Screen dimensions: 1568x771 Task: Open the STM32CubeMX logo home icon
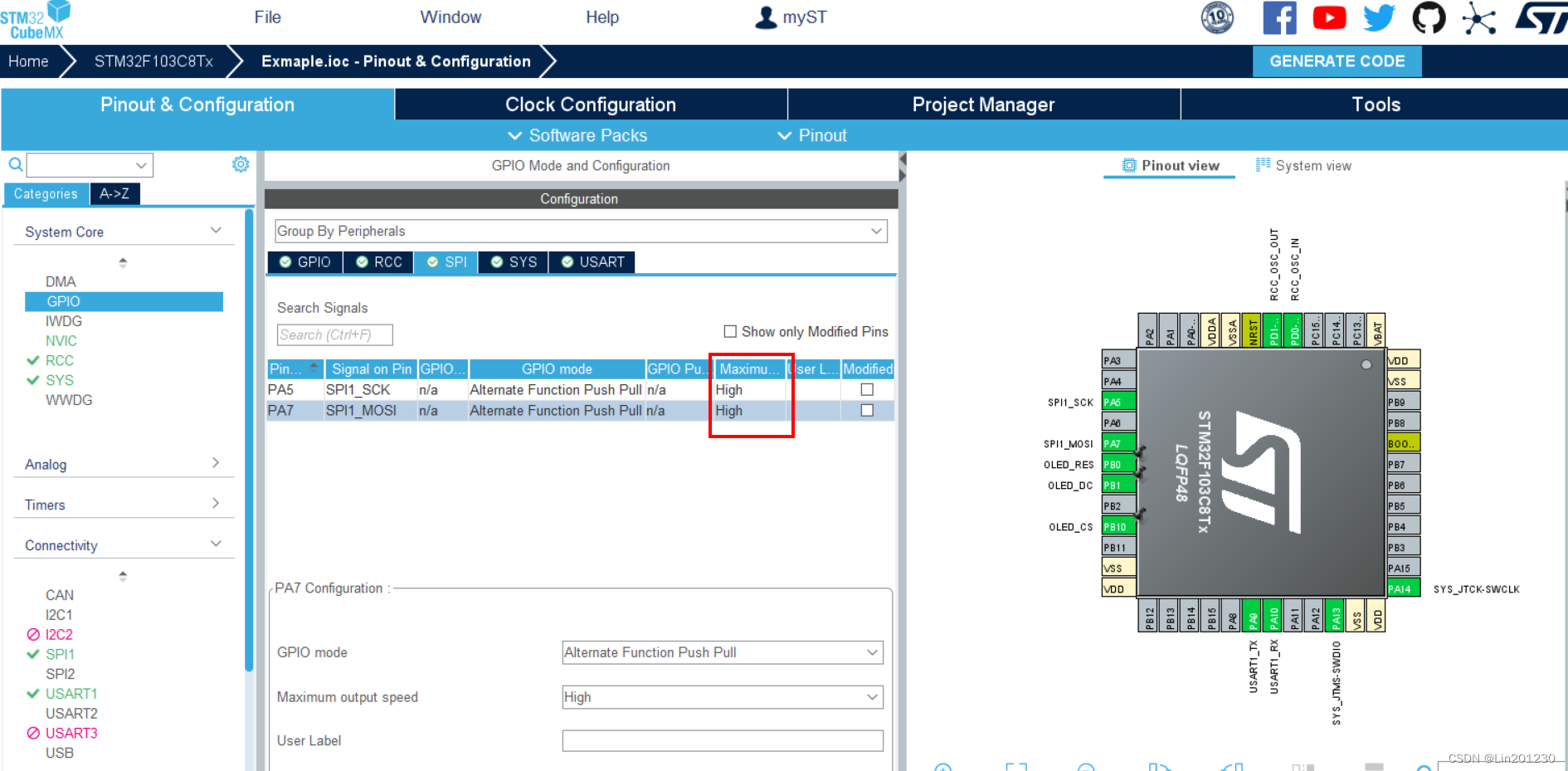36,20
